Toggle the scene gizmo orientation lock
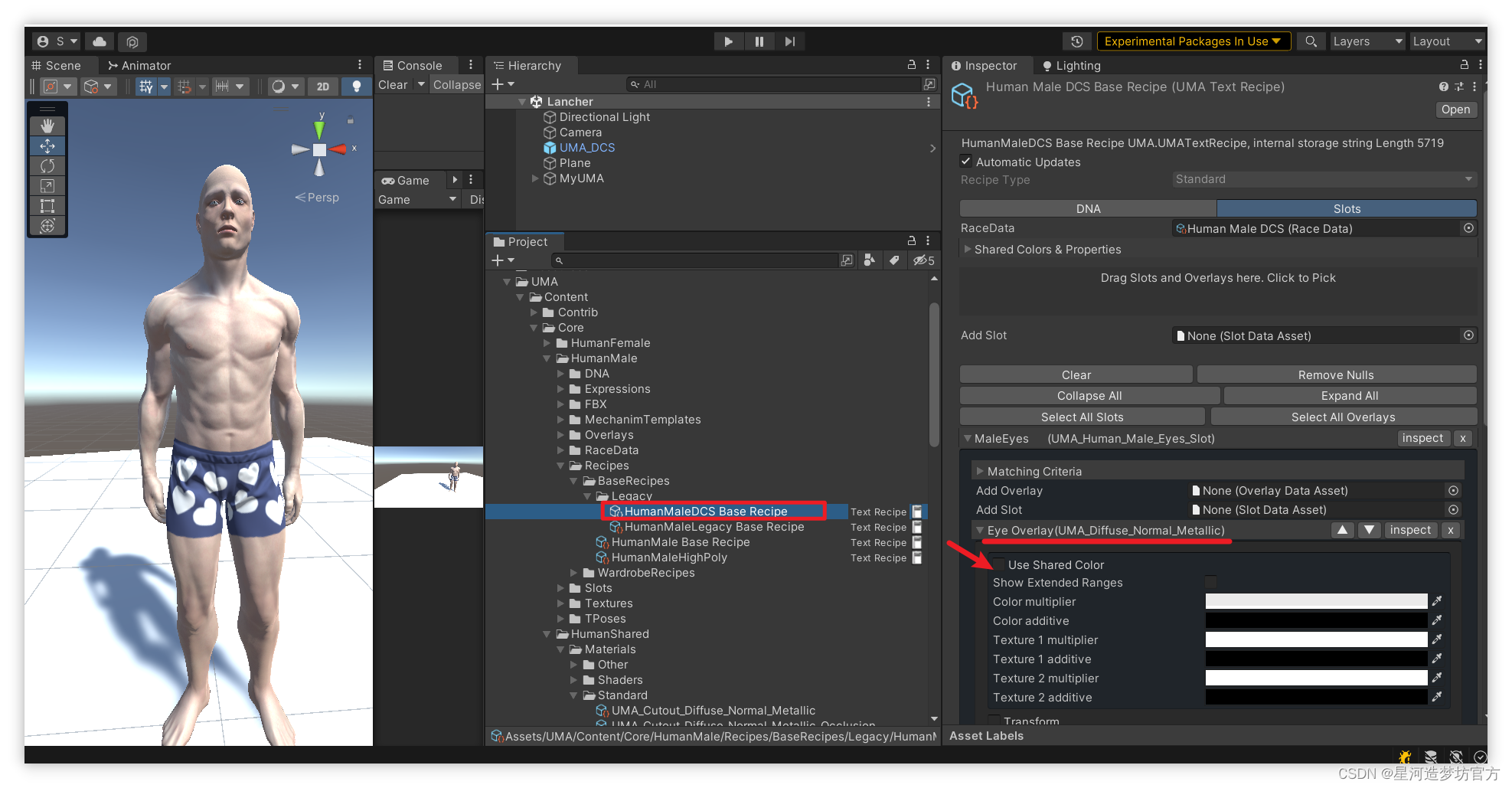 (x=350, y=120)
